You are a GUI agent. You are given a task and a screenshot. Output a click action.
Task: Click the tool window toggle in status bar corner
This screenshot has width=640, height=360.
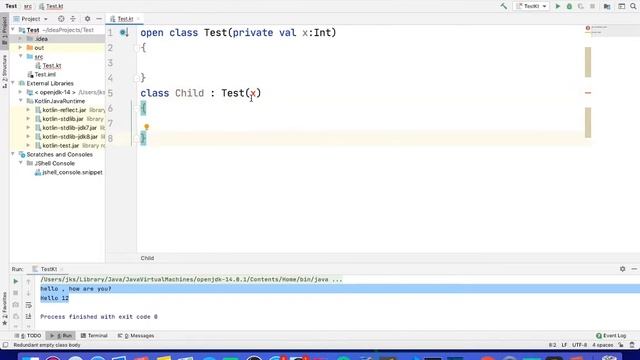point(5,345)
